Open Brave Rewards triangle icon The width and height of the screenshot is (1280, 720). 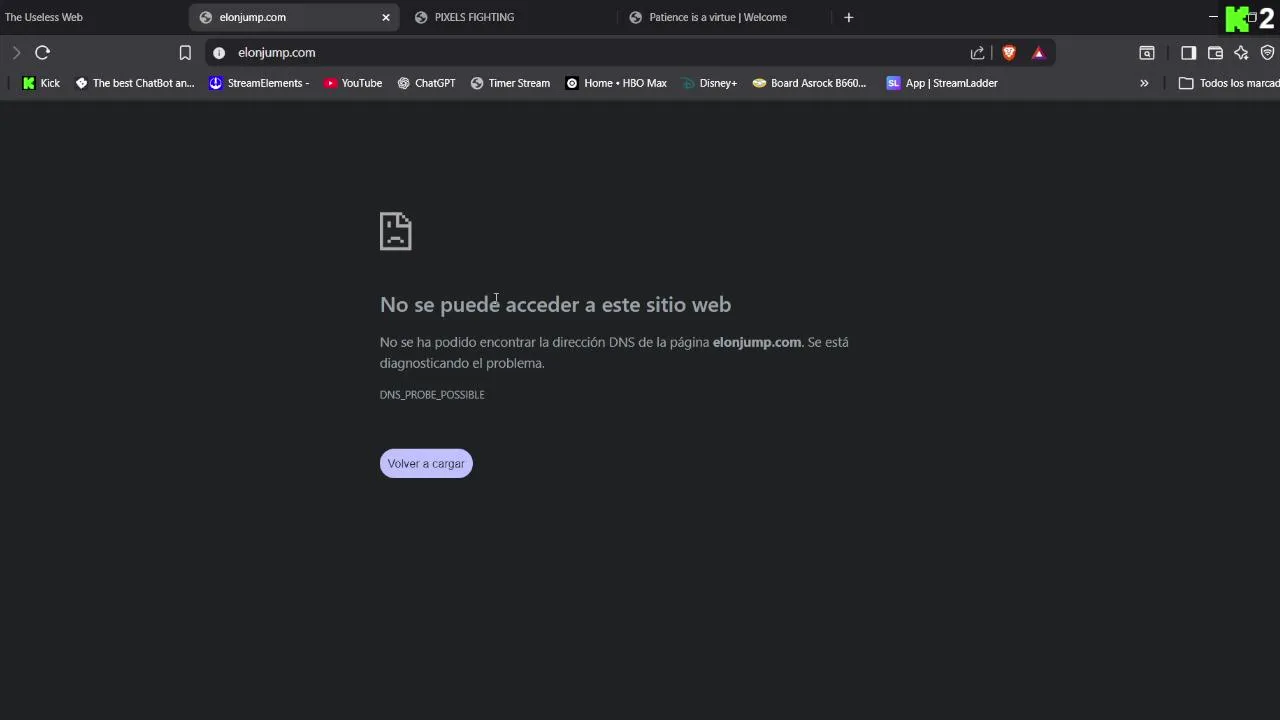[x=1039, y=53]
